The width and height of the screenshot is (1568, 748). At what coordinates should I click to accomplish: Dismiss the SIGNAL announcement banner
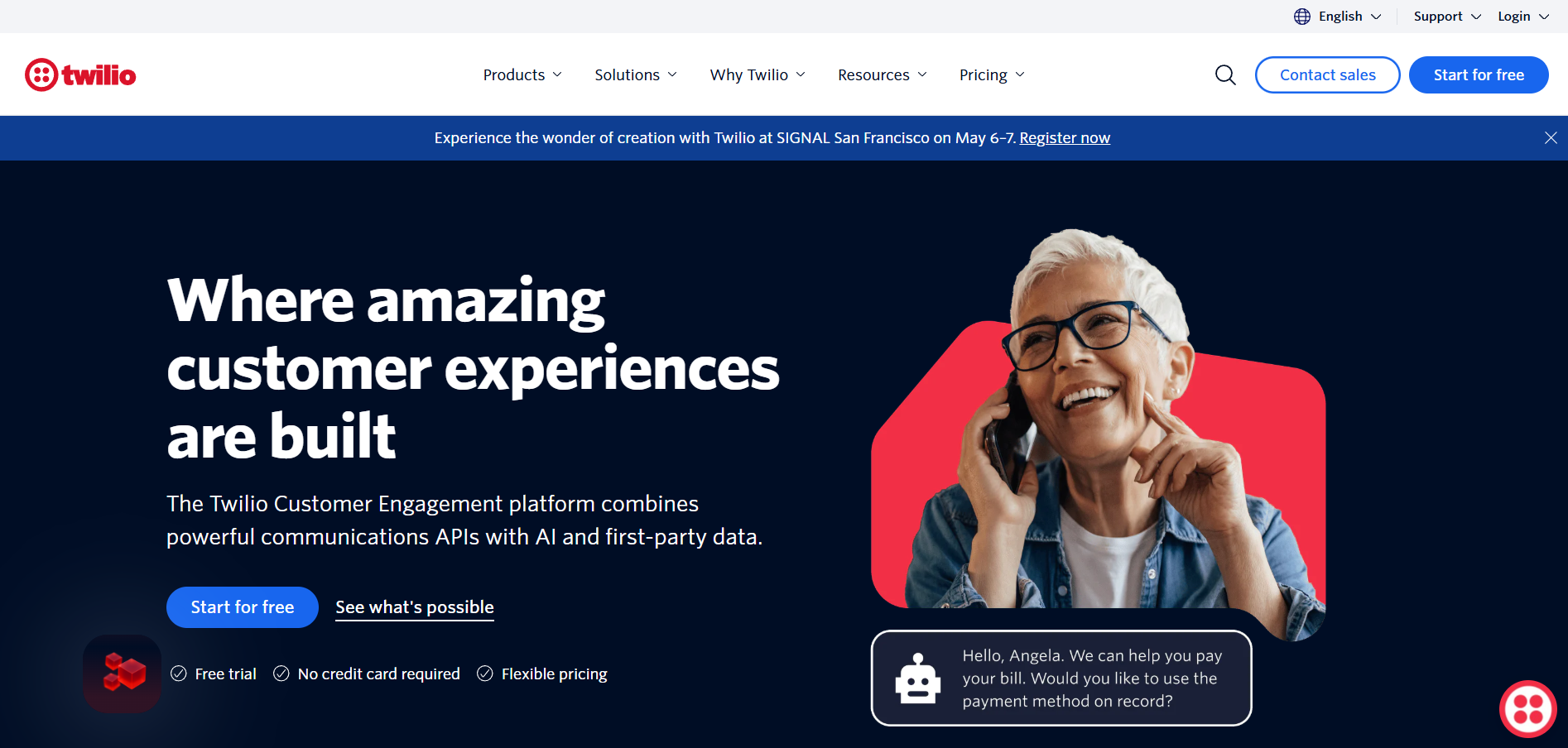[x=1551, y=138]
